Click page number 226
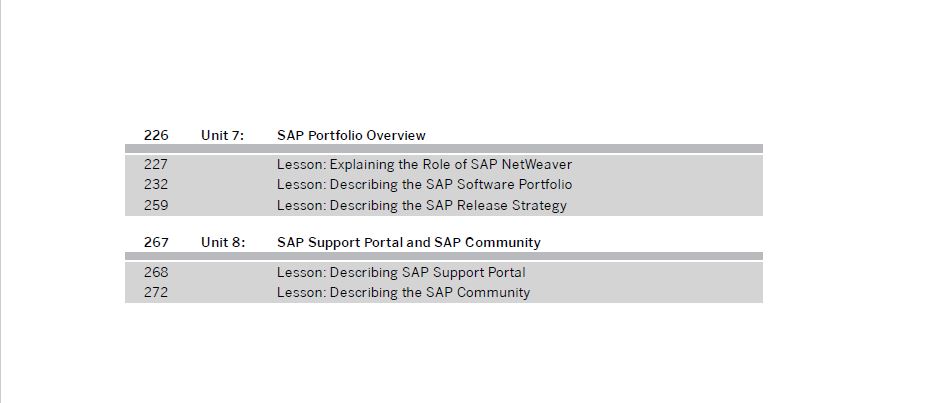 pyautogui.click(x=156, y=136)
